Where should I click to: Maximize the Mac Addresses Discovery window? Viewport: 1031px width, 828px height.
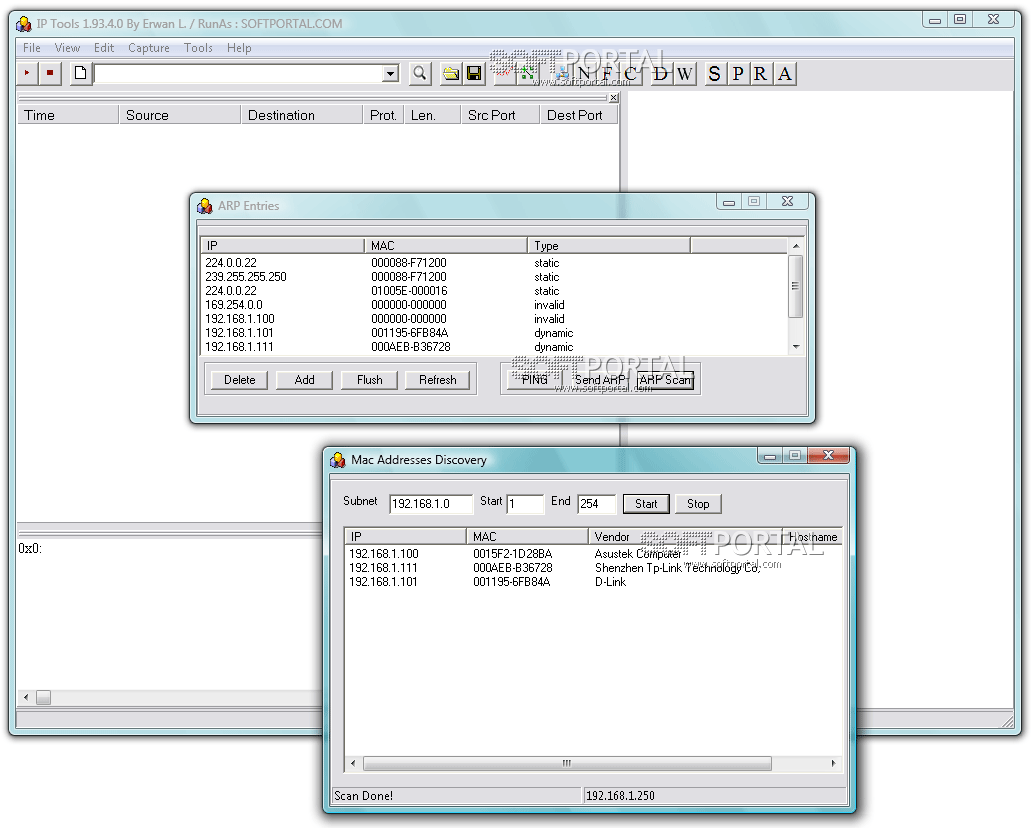[795, 455]
